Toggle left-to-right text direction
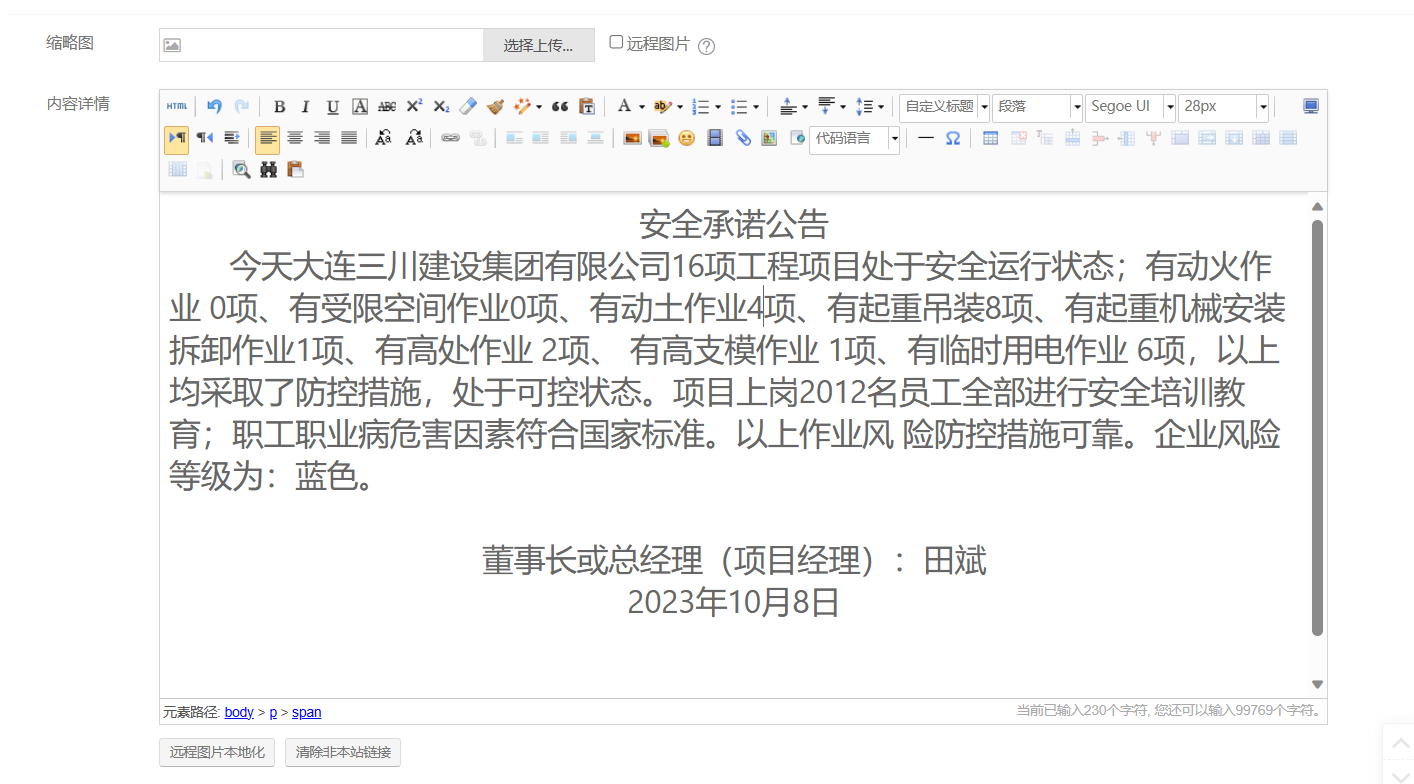This screenshot has width=1414, height=784. coord(177,138)
